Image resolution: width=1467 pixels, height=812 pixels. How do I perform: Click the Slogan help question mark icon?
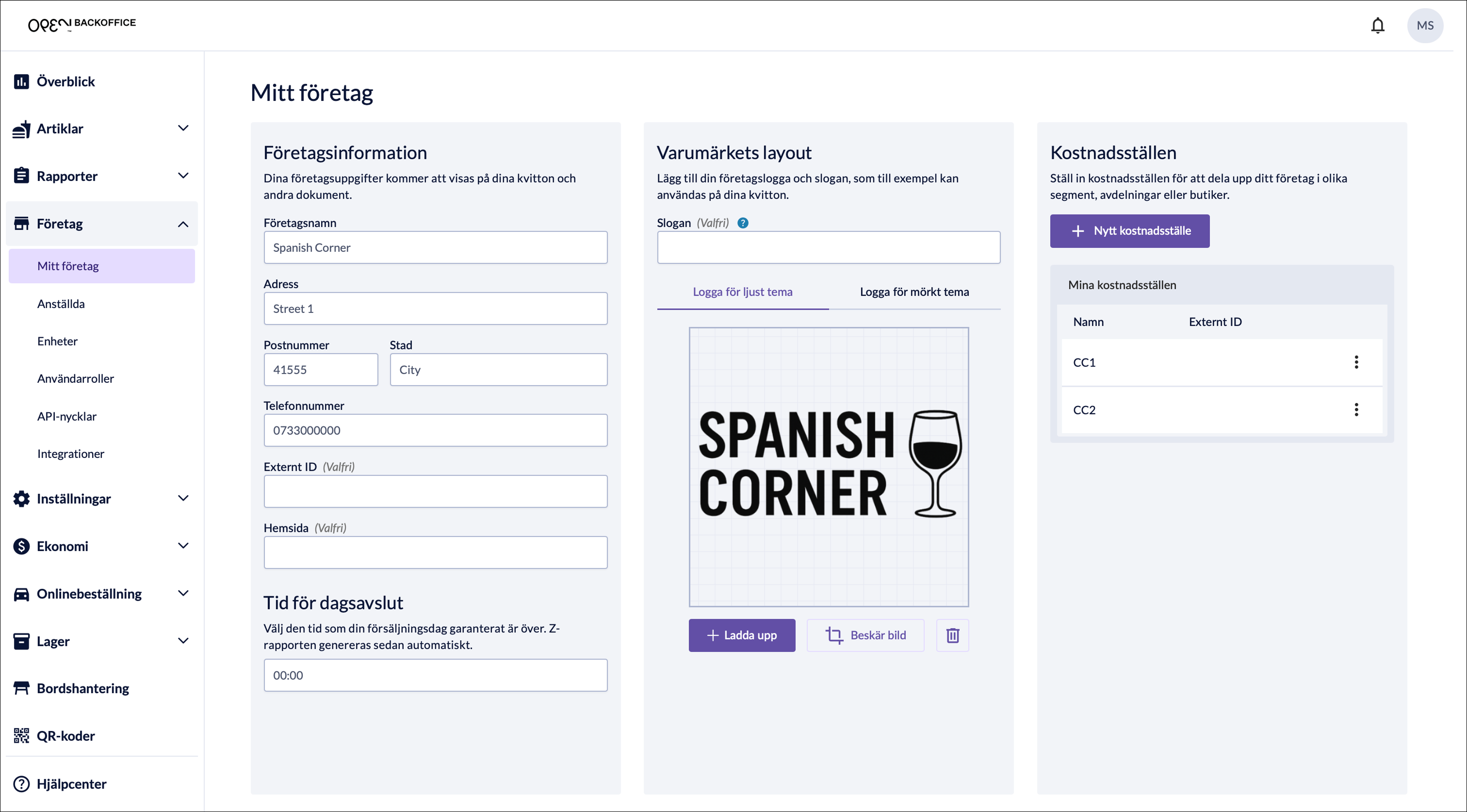tap(743, 223)
